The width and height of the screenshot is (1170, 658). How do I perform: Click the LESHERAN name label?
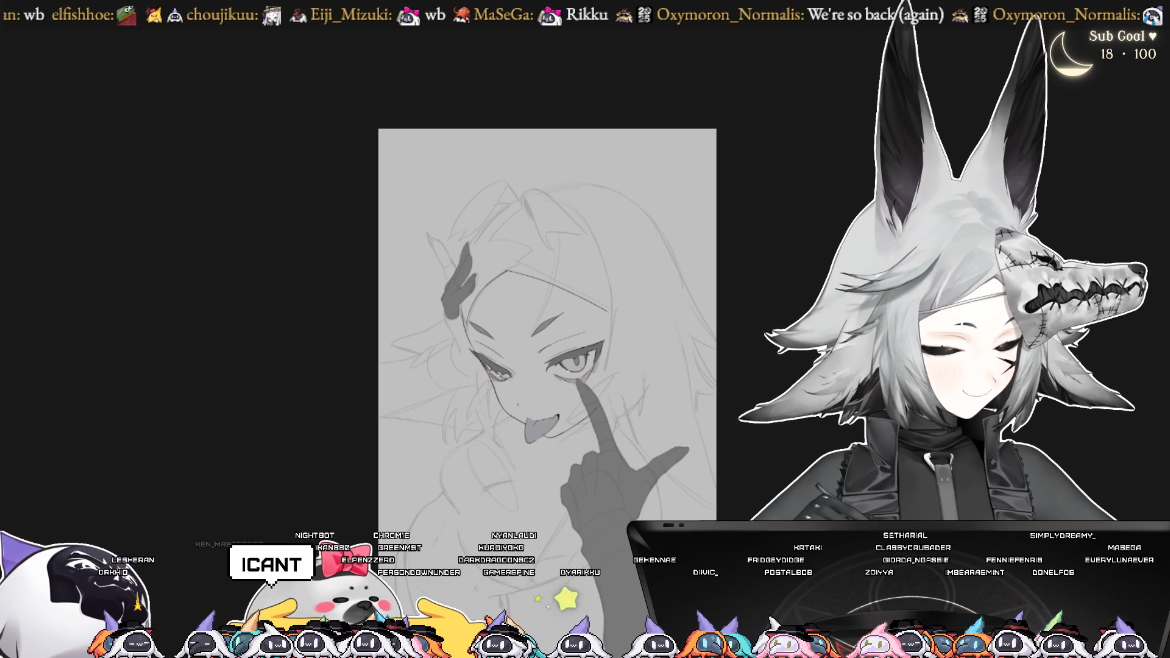(x=132, y=560)
